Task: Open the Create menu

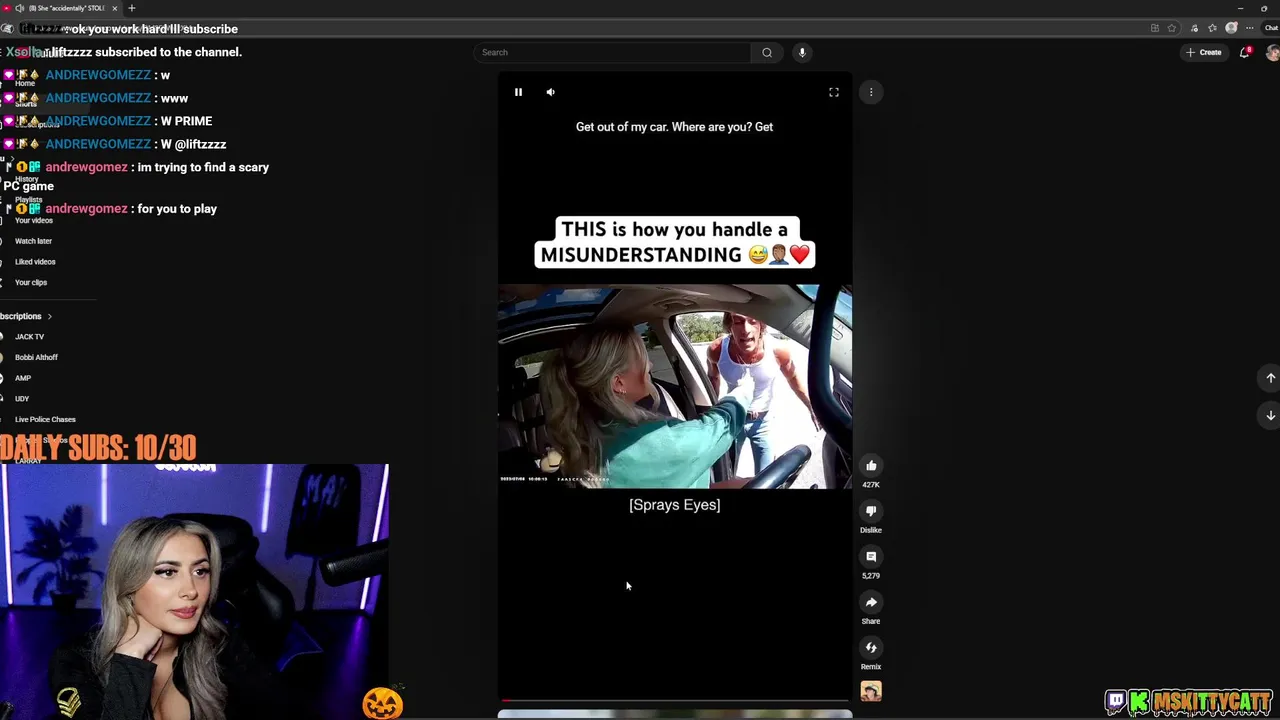Action: pos(1204,52)
